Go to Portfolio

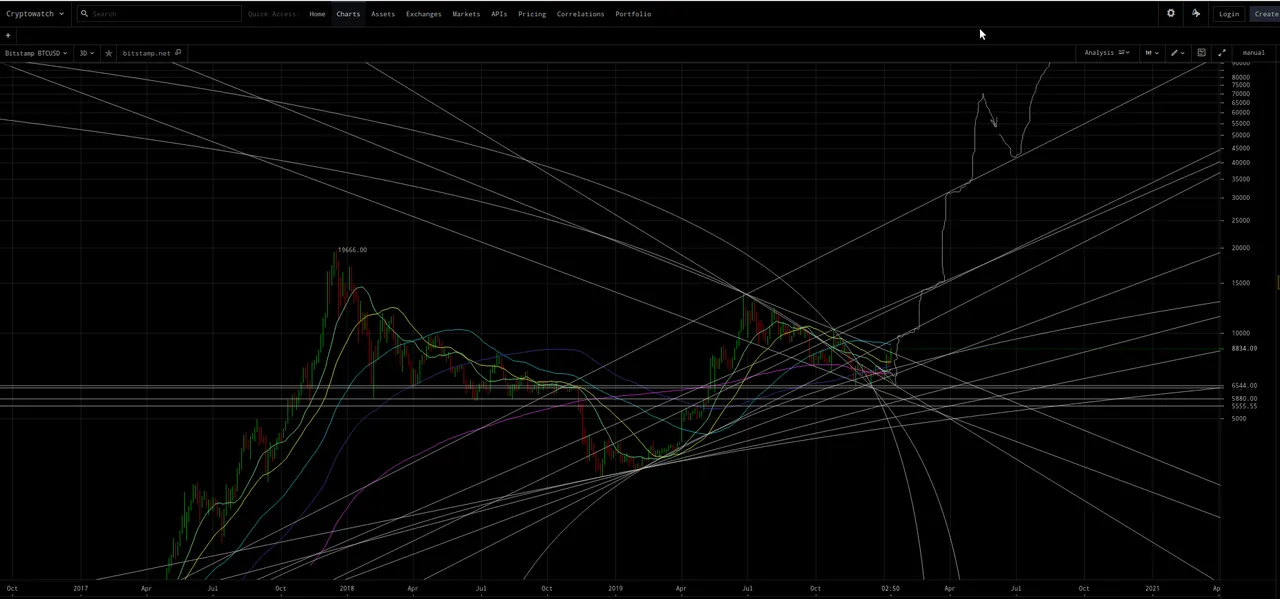pos(633,14)
